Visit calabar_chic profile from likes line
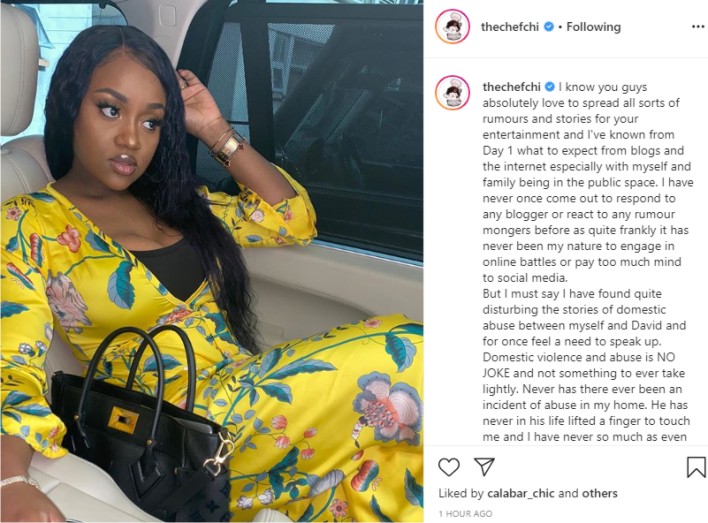 pos(521,493)
